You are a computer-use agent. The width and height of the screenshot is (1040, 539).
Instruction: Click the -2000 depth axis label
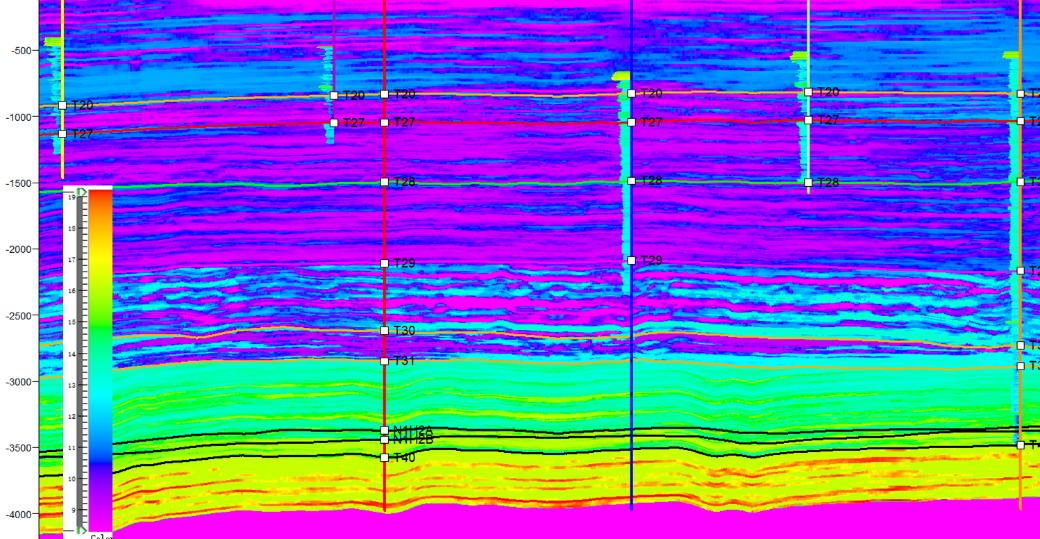point(18,249)
